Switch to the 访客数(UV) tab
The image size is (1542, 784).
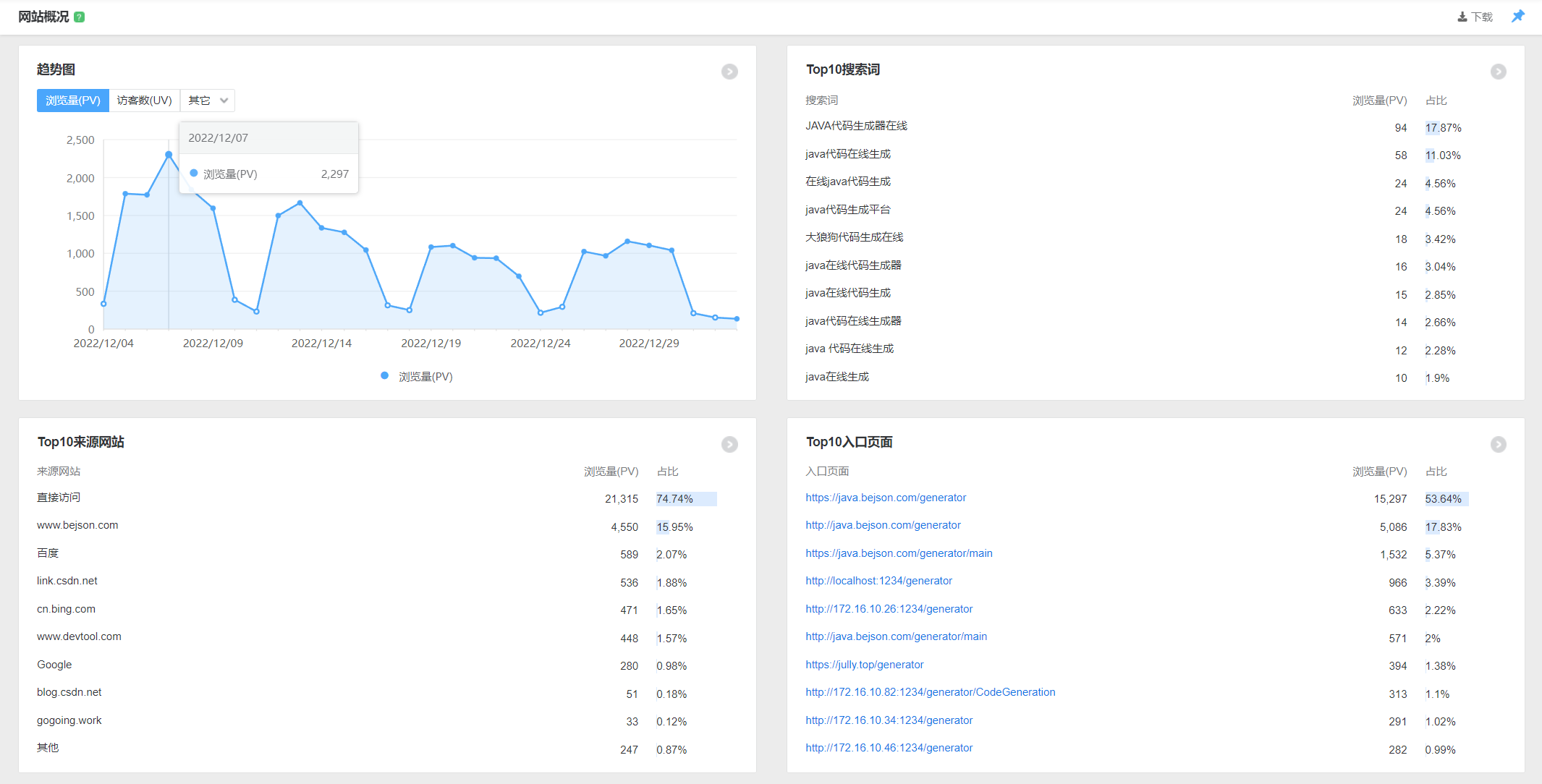[145, 101]
